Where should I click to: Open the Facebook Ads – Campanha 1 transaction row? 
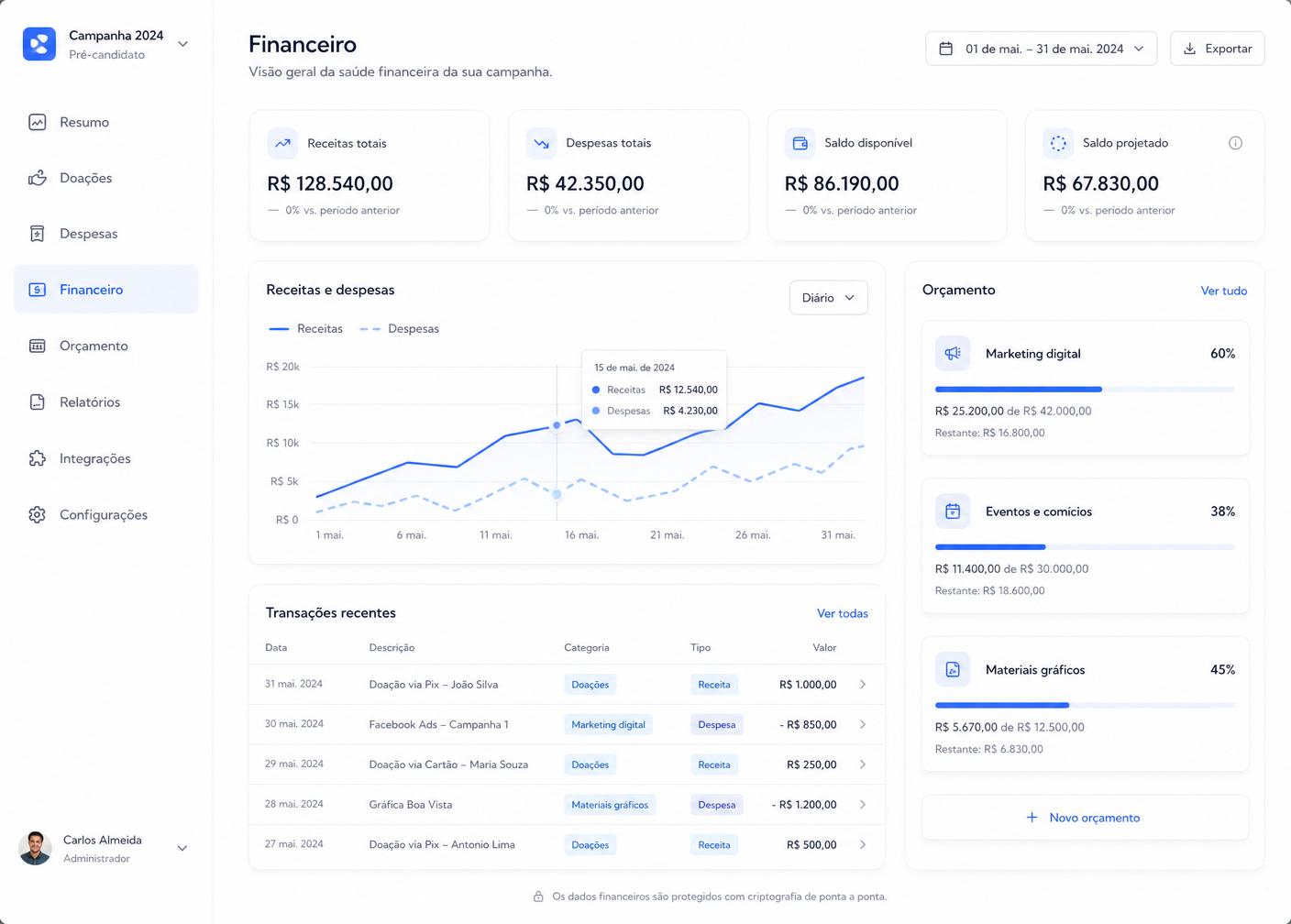tap(567, 724)
